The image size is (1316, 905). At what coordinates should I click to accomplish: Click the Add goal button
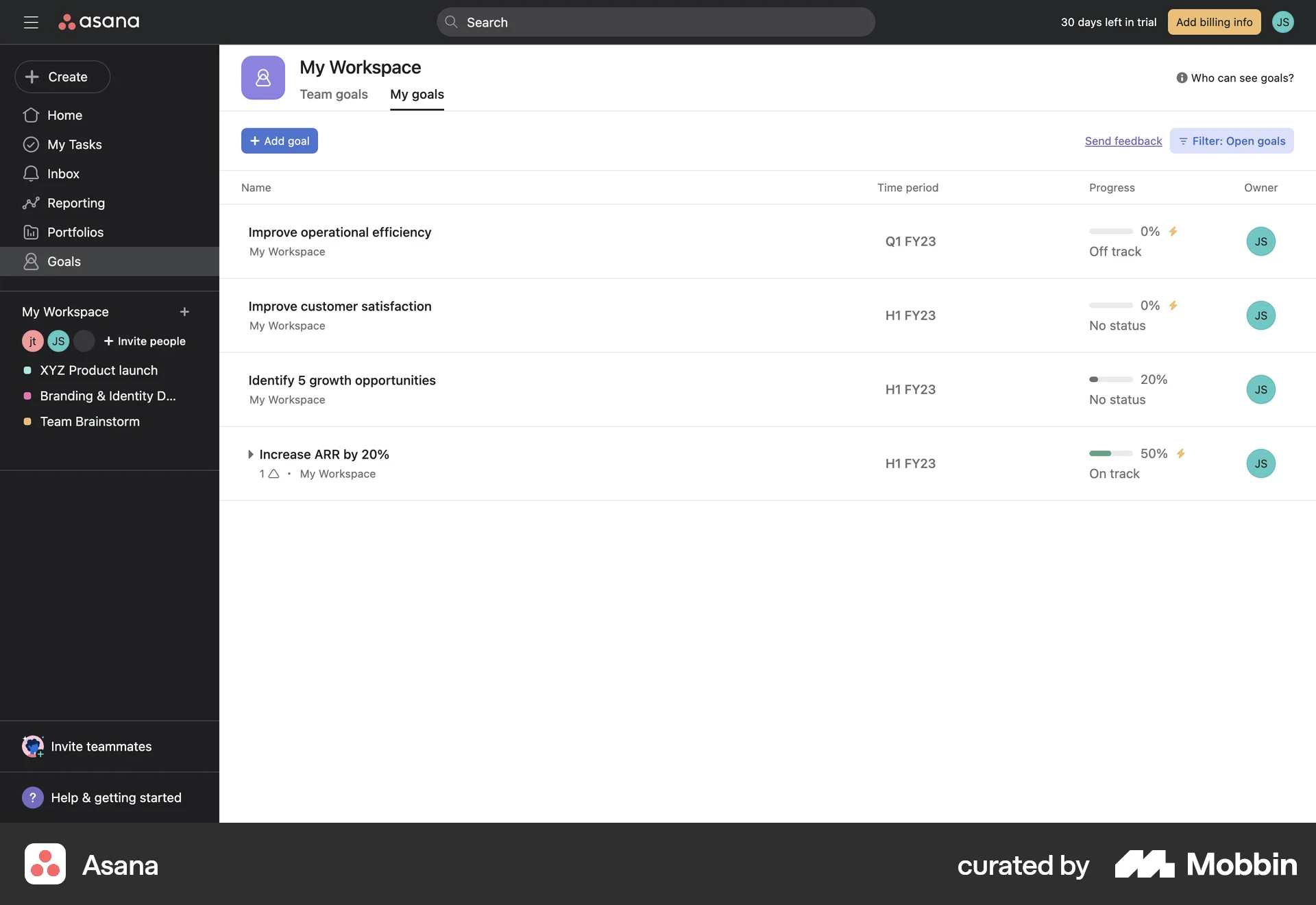[279, 141]
